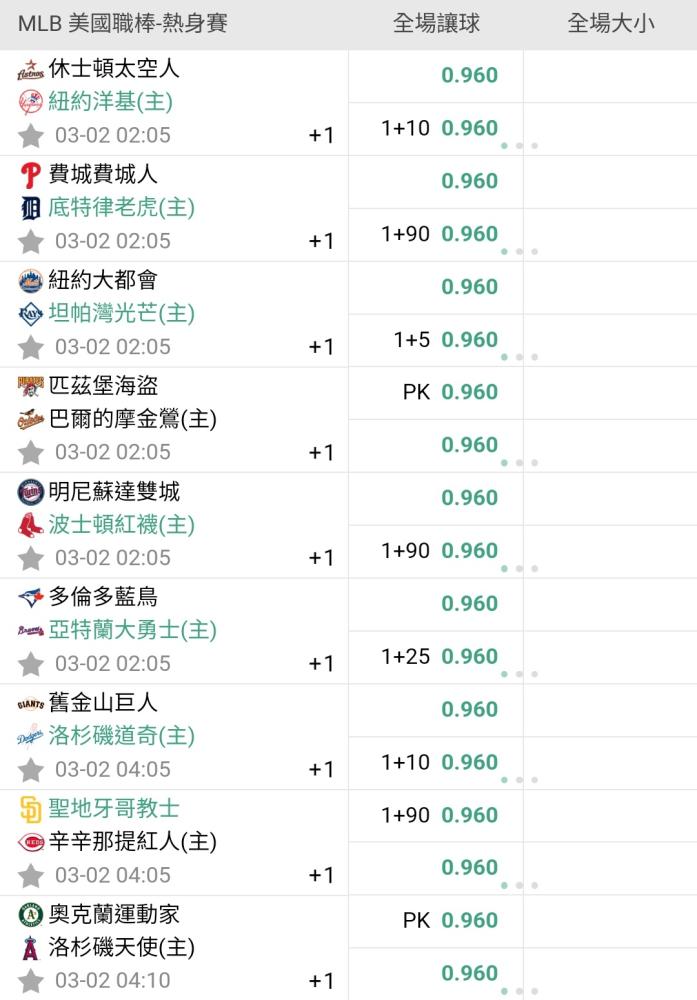Toggle favorite star for 匹茲堡海盜 match
This screenshot has height=1000, width=697.
pos(31,453)
